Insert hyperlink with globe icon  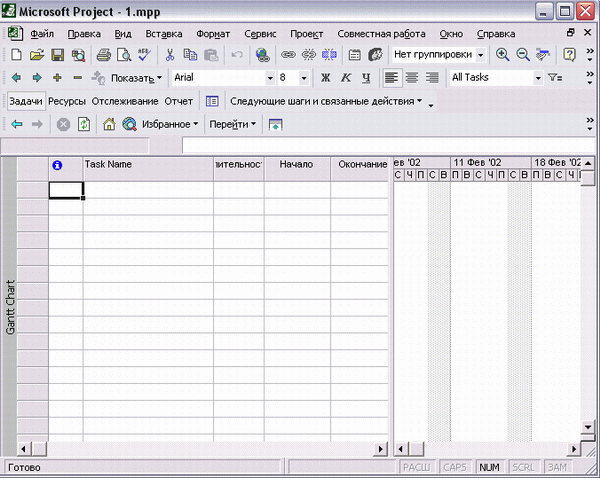click(x=262, y=55)
